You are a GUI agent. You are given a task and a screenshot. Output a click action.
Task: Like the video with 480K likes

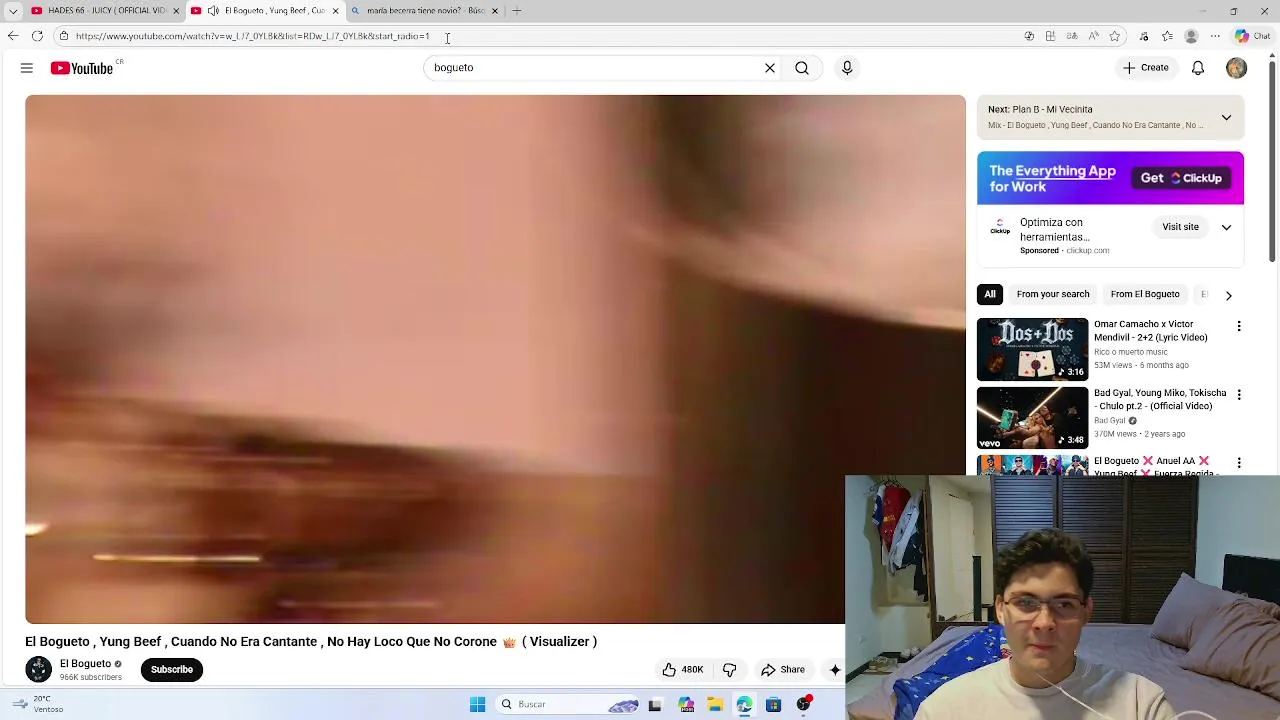[x=684, y=669]
